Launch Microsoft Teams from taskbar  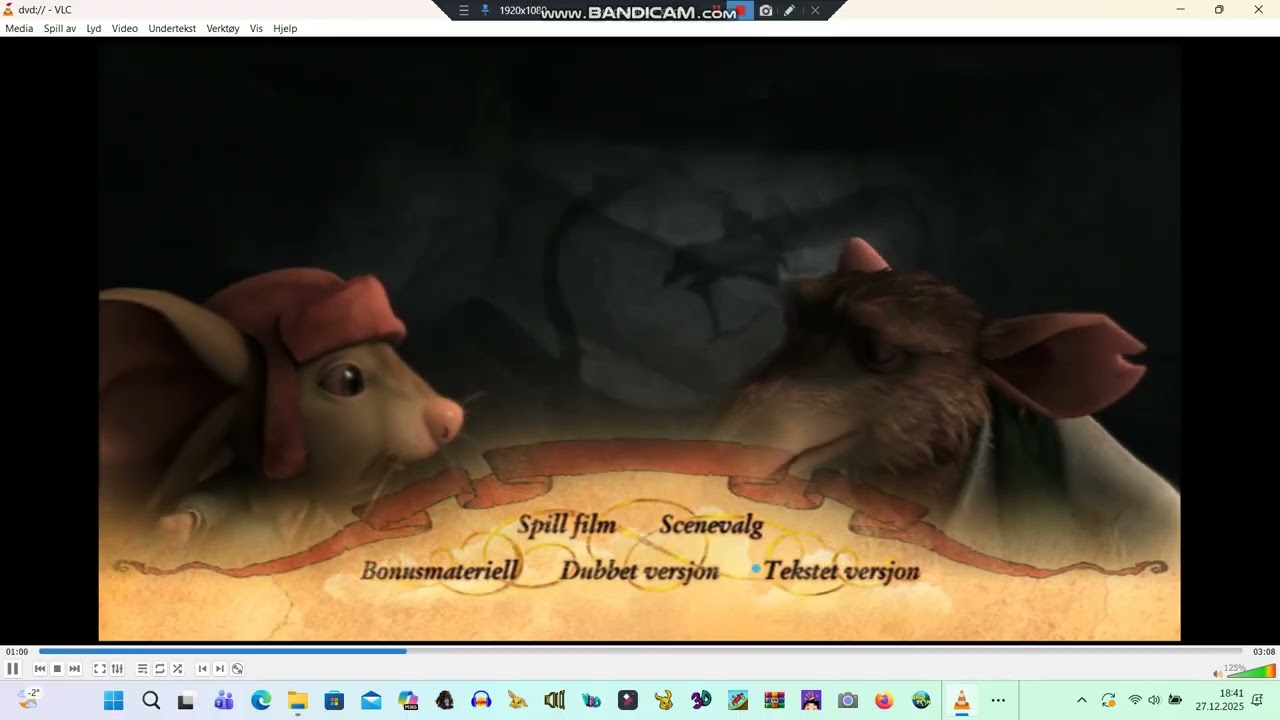point(224,700)
